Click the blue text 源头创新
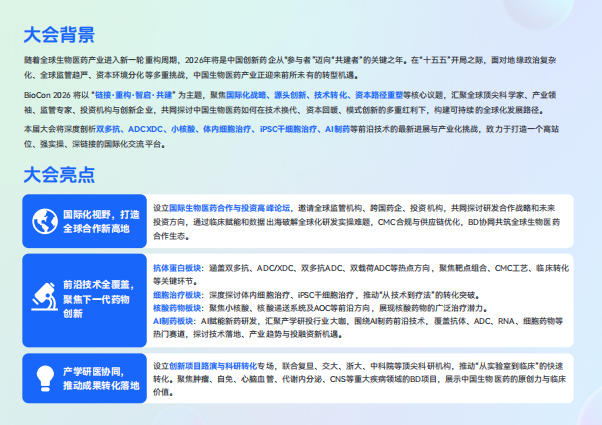 (290, 95)
